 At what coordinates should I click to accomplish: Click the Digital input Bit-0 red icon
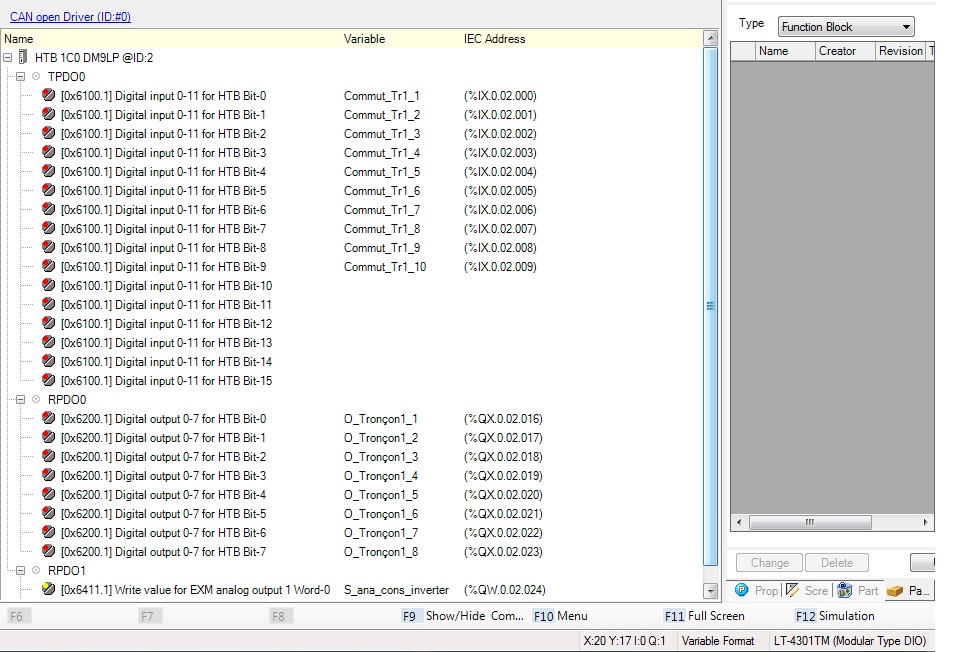(49, 96)
